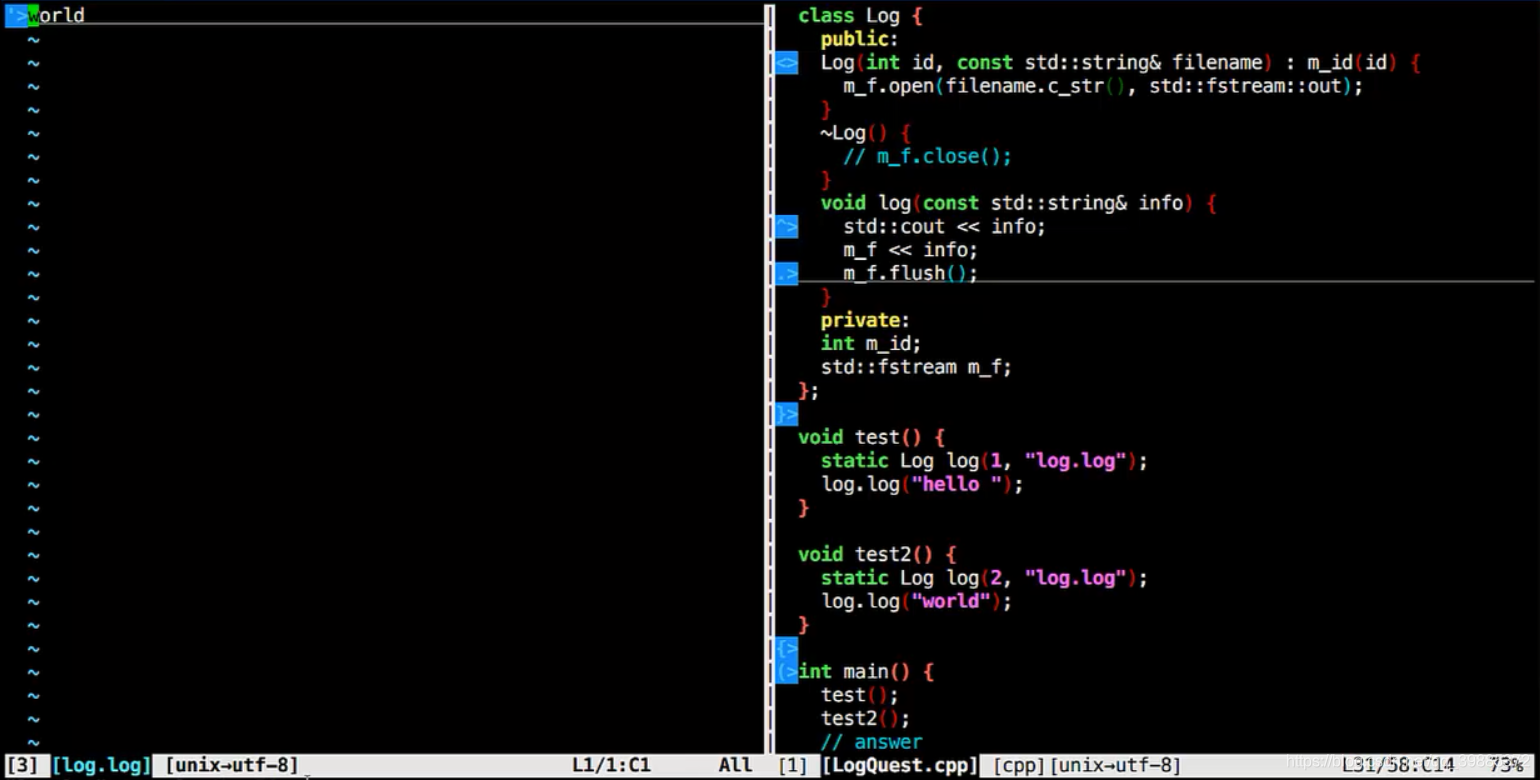1540x780 pixels.
Task: Click 'm_id(id)' initializer in constructor line
Action: [1352, 63]
